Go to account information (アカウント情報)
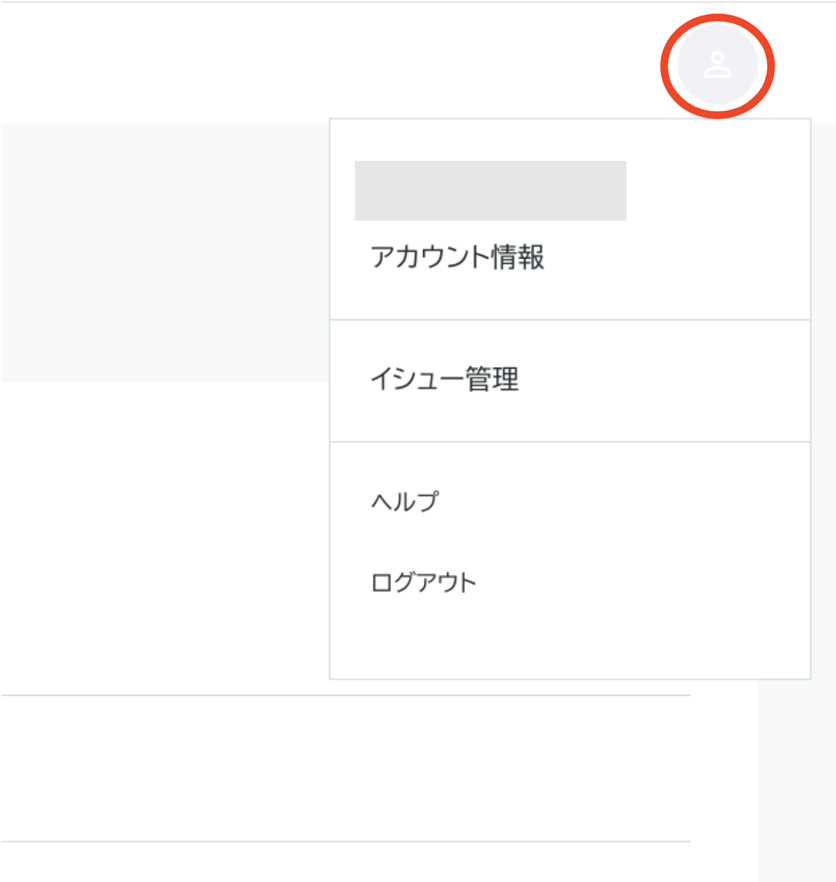Screen dimensions: 836x882 coord(457,258)
